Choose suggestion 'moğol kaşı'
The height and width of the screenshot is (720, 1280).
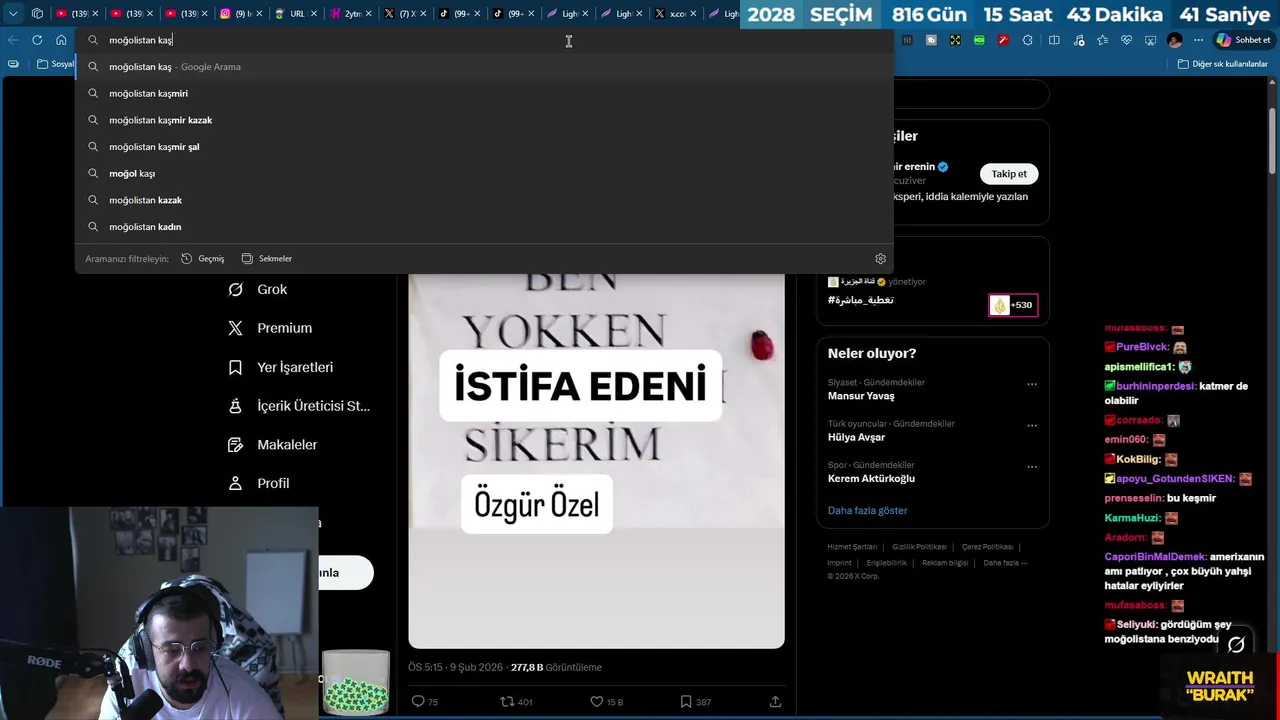pos(484,173)
